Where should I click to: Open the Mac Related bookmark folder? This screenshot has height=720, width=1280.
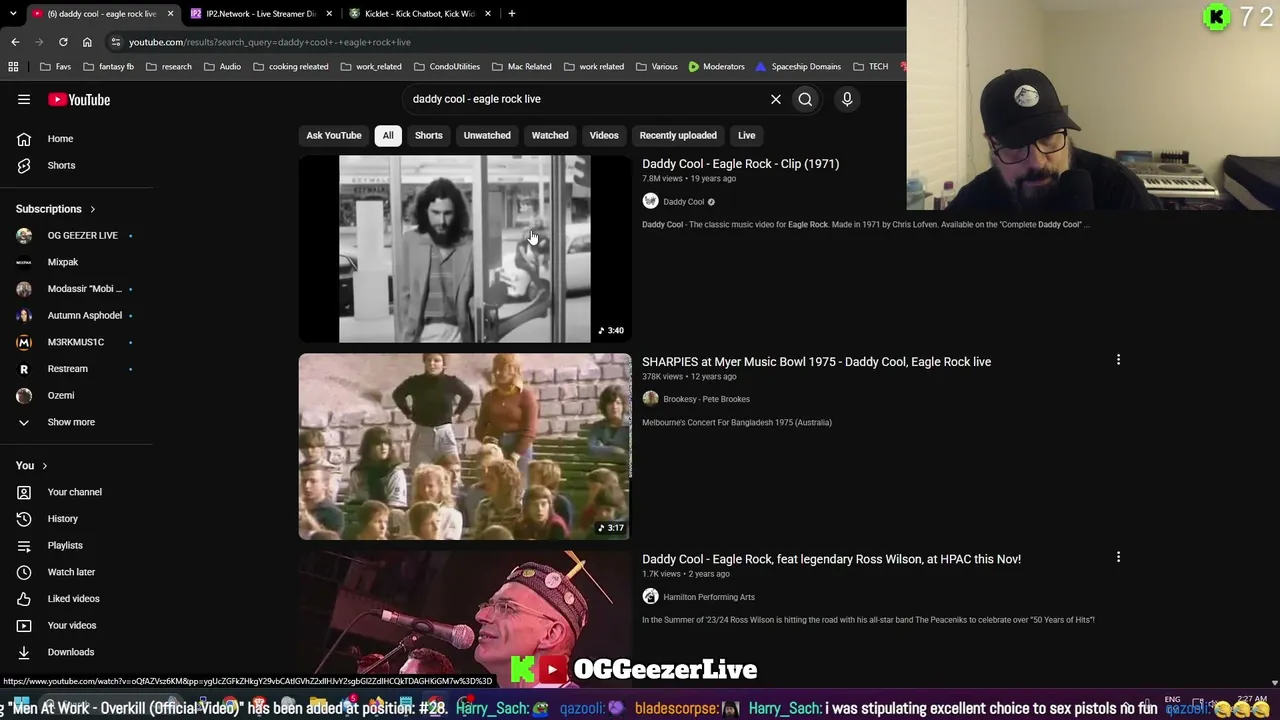click(x=522, y=67)
